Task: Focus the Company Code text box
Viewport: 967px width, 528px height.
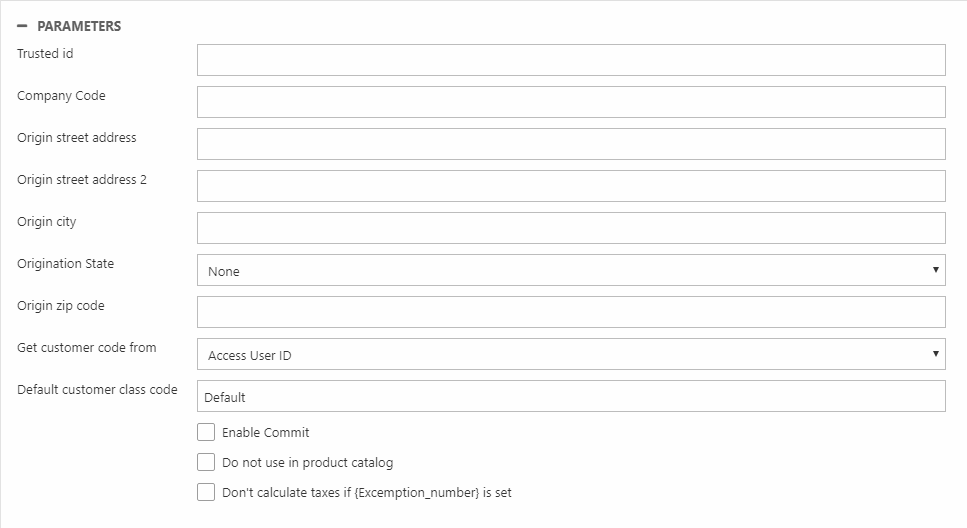Action: (x=571, y=102)
